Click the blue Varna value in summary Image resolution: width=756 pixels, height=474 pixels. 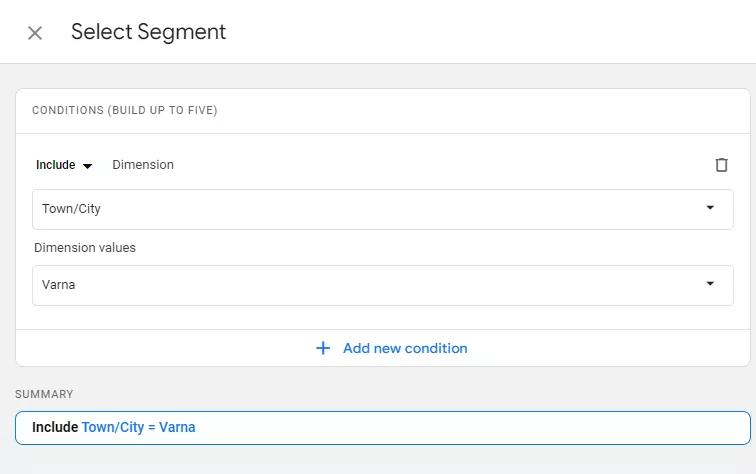coord(177,427)
